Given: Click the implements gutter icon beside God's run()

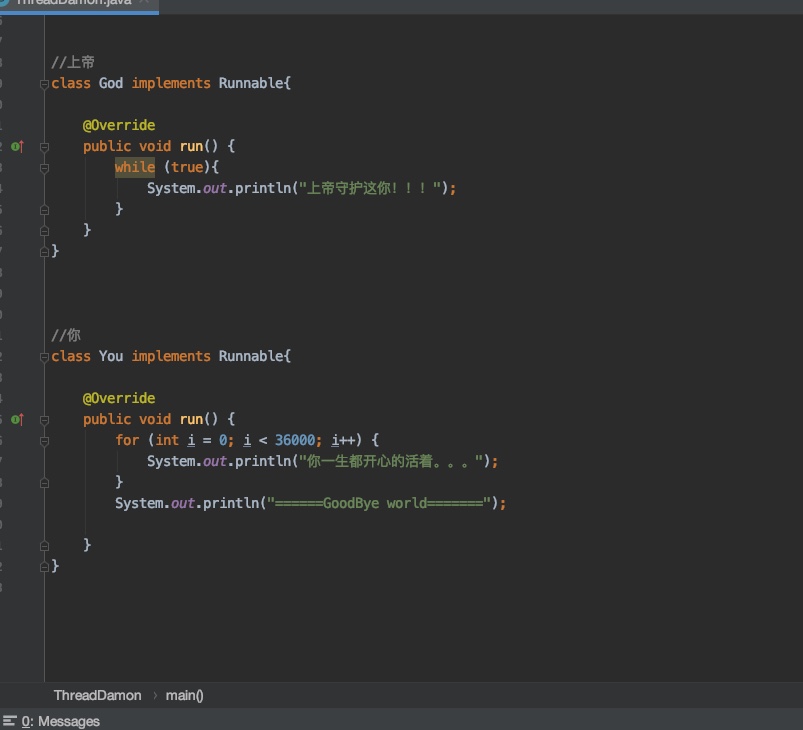Looking at the screenshot, I should click(x=16, y=146).
